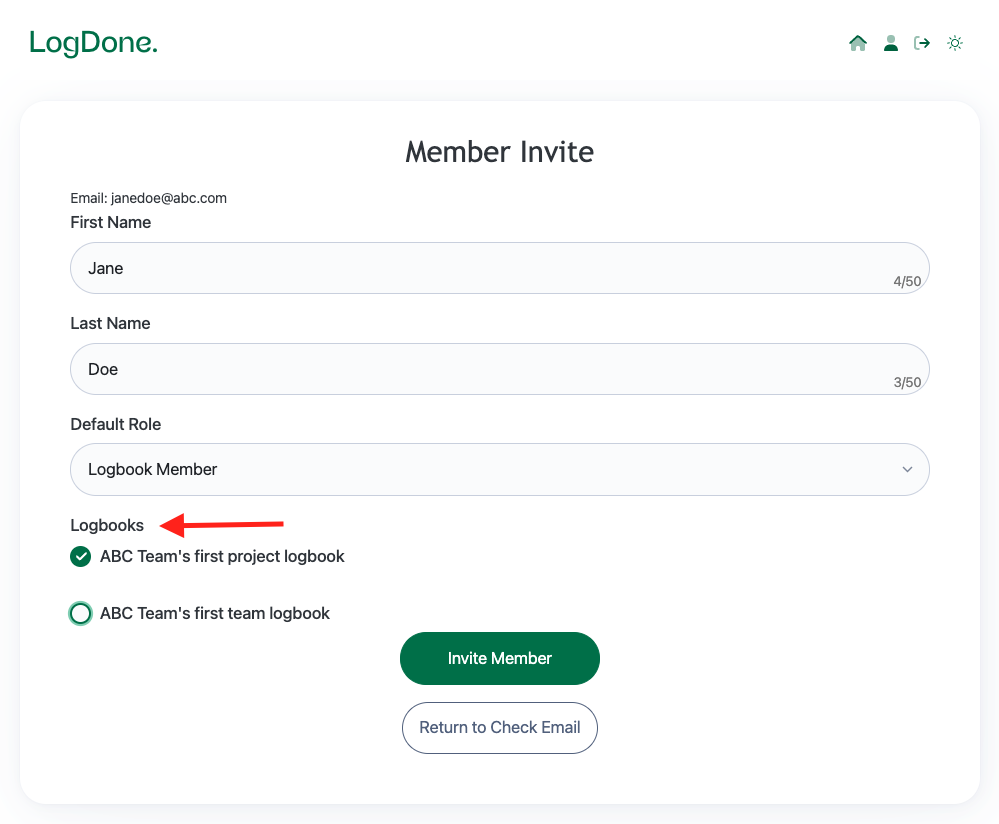Check the ABC Team's first team logbook box
Viewport: 999px width, 824px height.
pyautogui.click(x=81, y=613)
